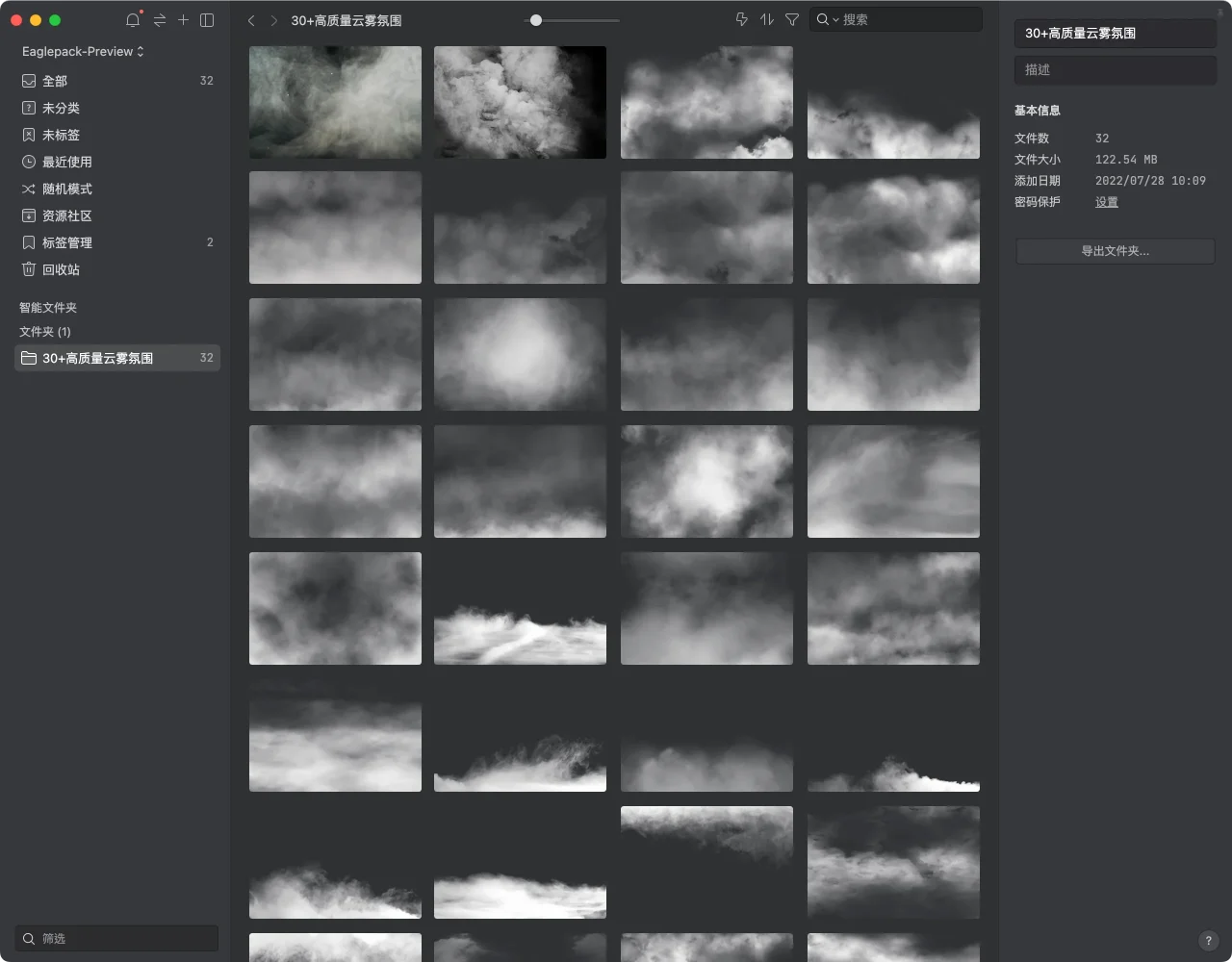Open the help question mark button
This screenshot has height=962, width=1232.
coord(1209,941)
